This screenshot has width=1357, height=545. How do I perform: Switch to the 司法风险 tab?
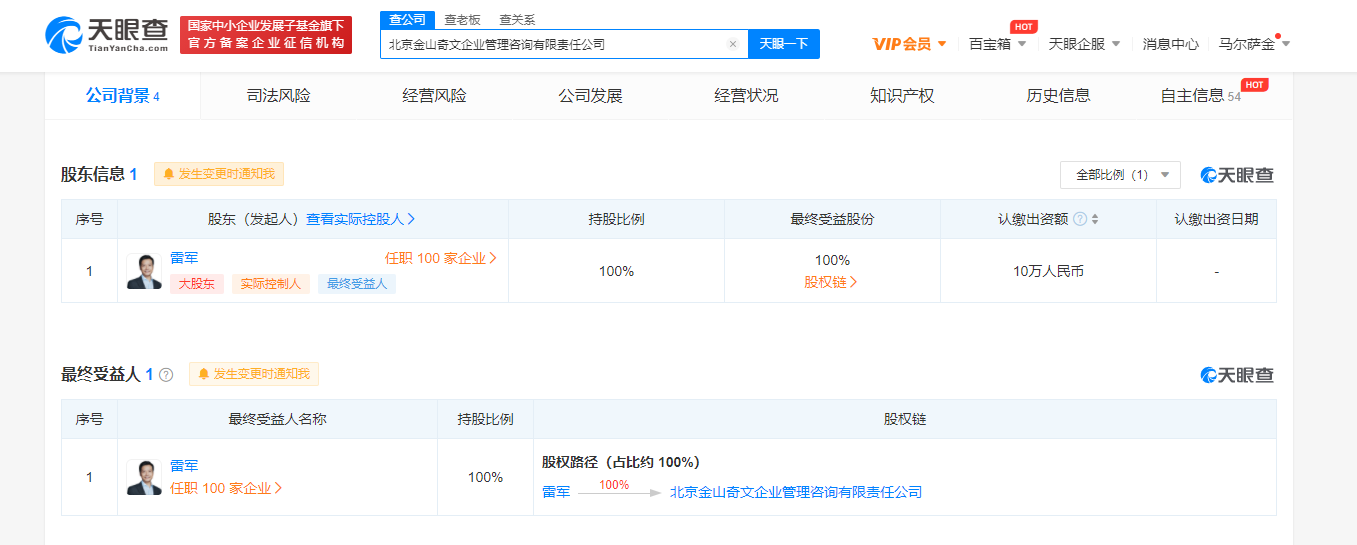[279, 96]
